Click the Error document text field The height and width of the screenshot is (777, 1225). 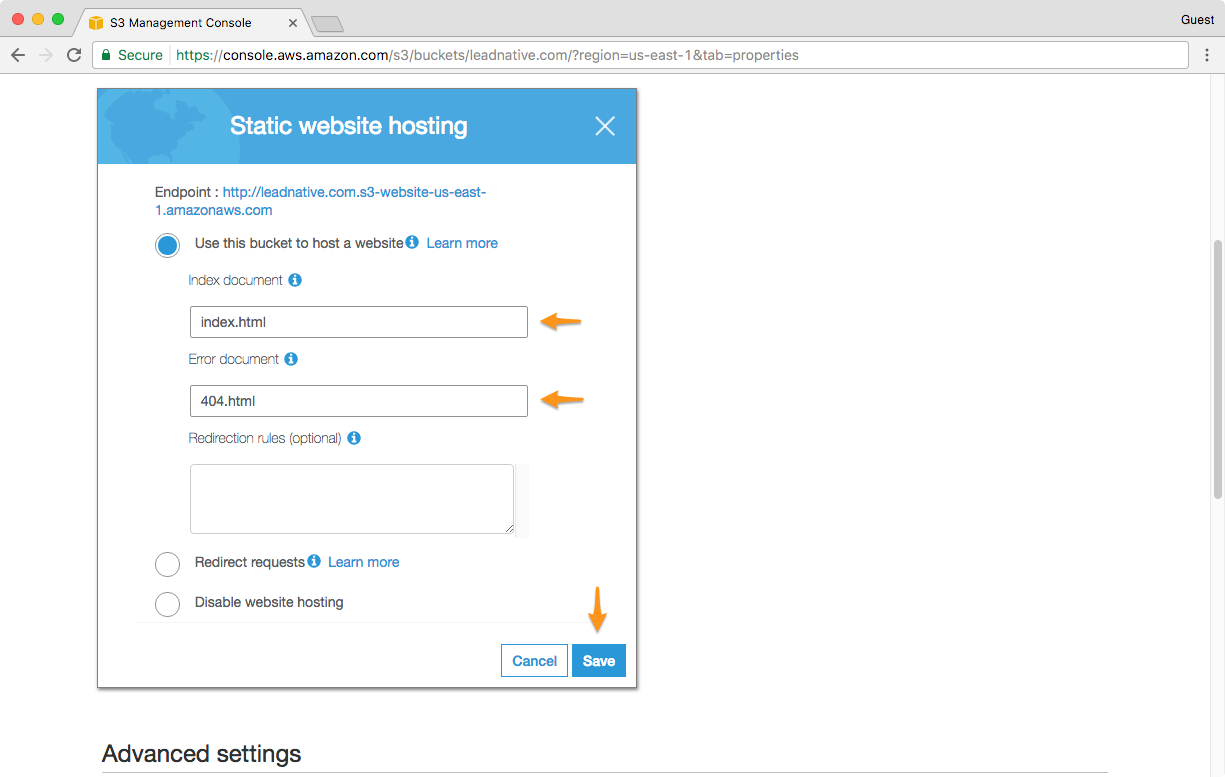click(358, 401)
